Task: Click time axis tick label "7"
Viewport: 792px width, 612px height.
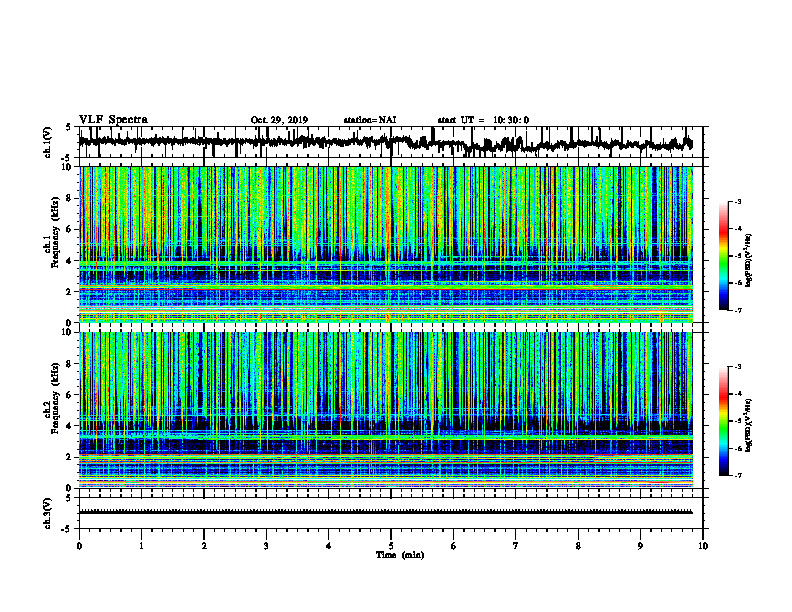Action: (x=516, y=546)
